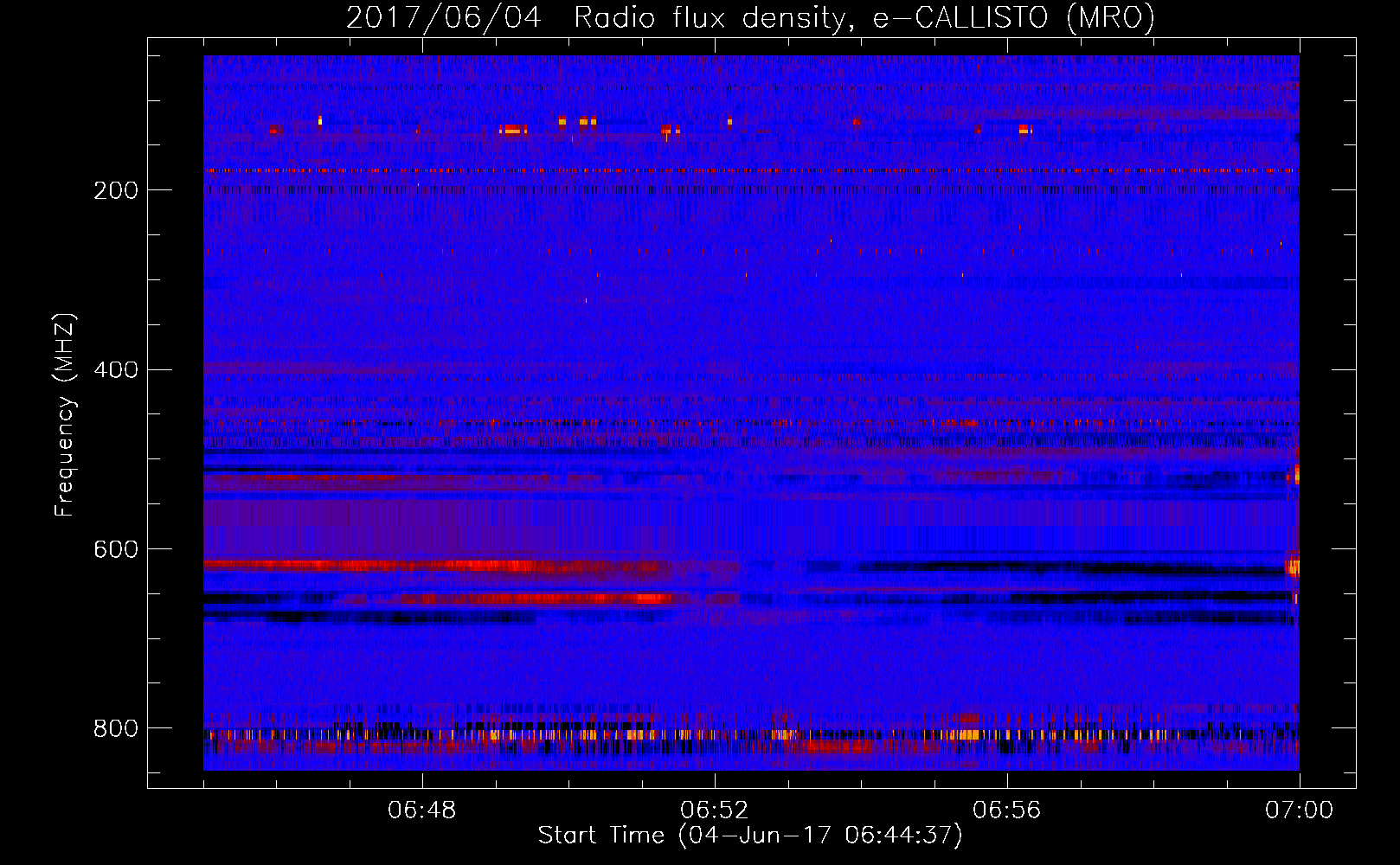Click the 06:56 time tick label
Viewport: 1400px width, 865px height.
(x=1007, y=811)
